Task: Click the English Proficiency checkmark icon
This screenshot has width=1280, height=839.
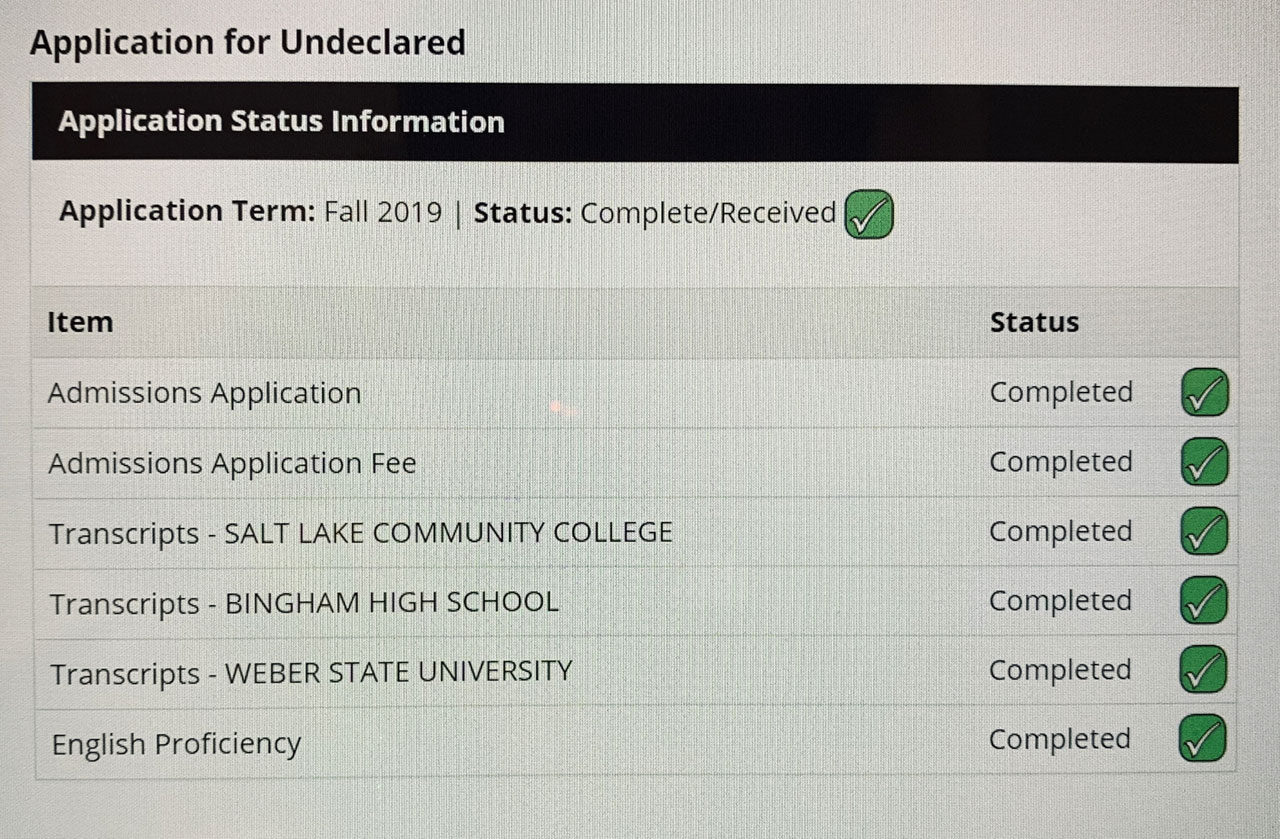Action: 1203,739
